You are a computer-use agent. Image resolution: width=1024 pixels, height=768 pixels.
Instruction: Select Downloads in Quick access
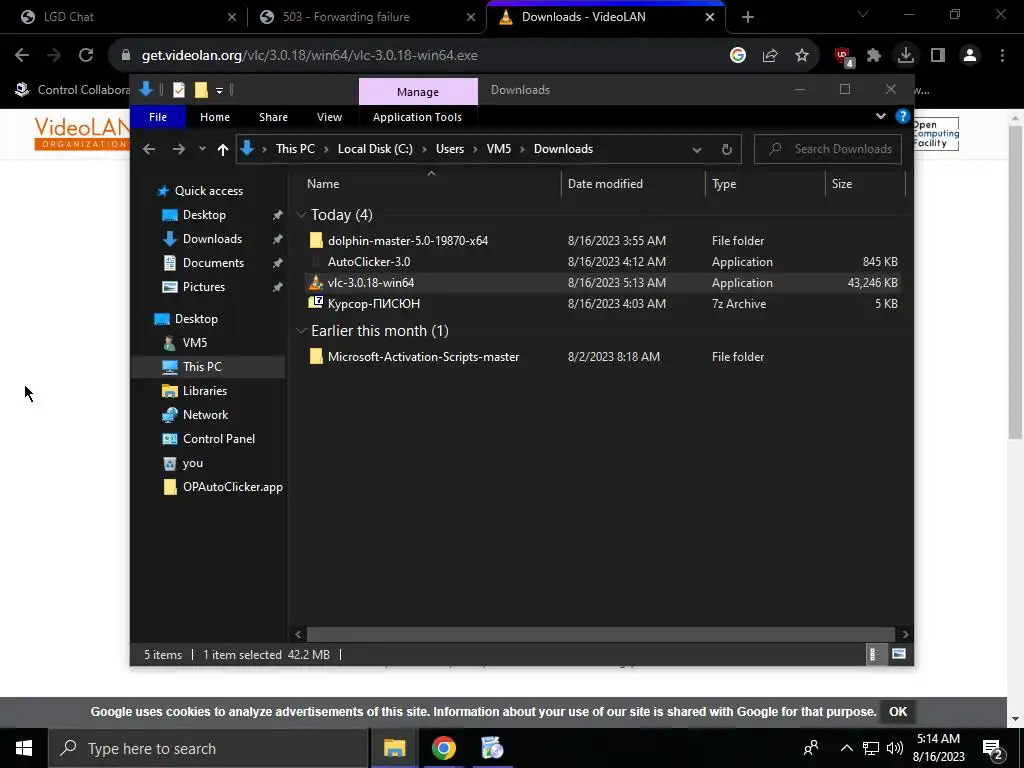[212, 238]
